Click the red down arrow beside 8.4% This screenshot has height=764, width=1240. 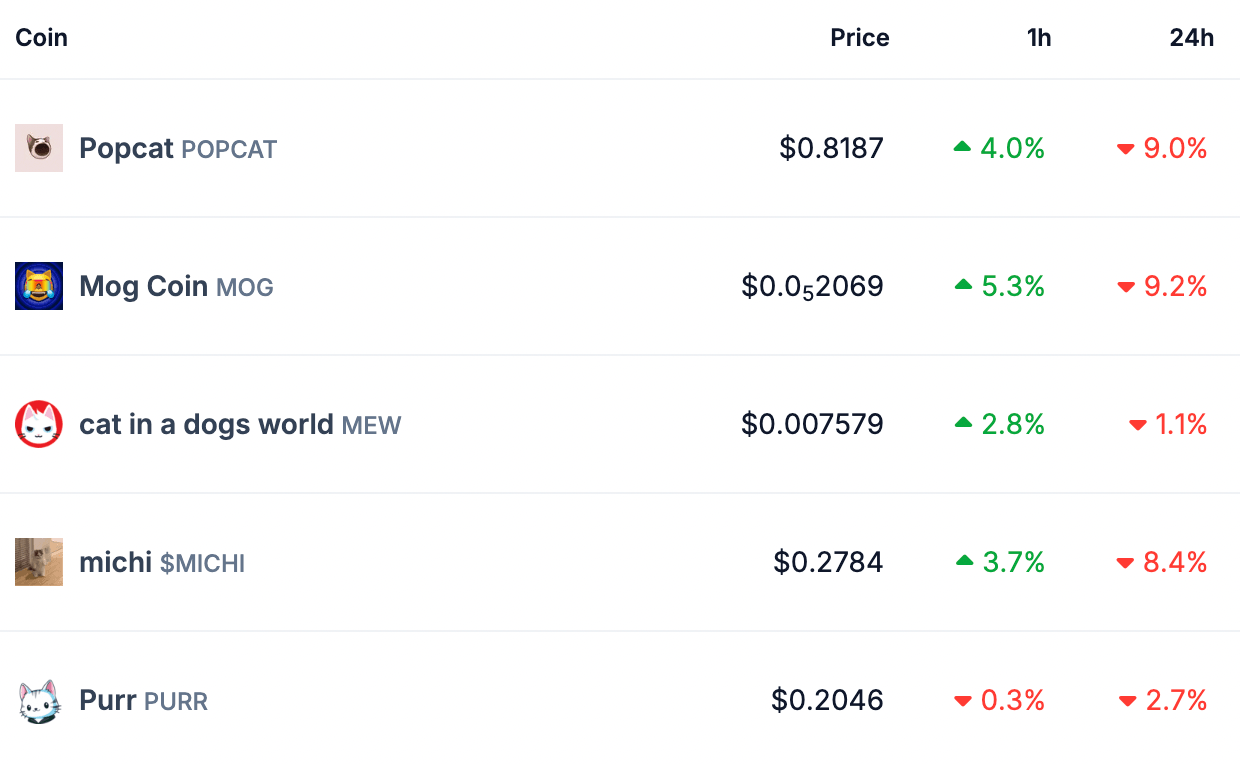coord(1125,563)
